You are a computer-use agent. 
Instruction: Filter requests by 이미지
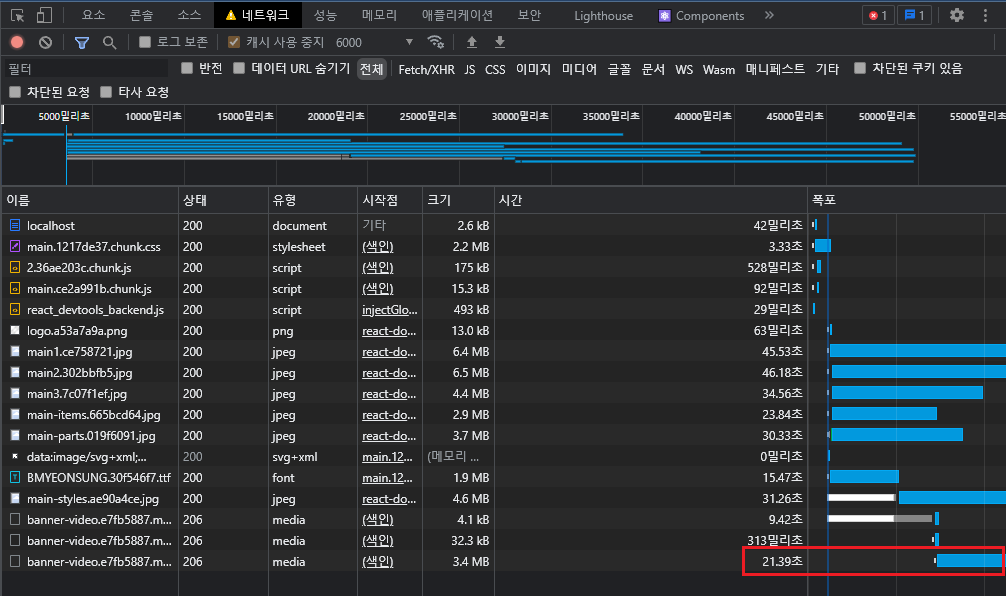533,69
